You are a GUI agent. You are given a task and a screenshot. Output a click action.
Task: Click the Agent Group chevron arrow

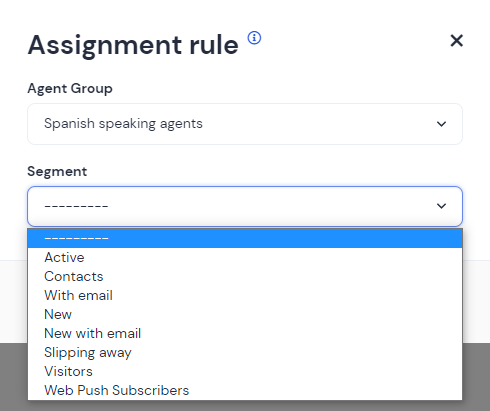(441, 124)
